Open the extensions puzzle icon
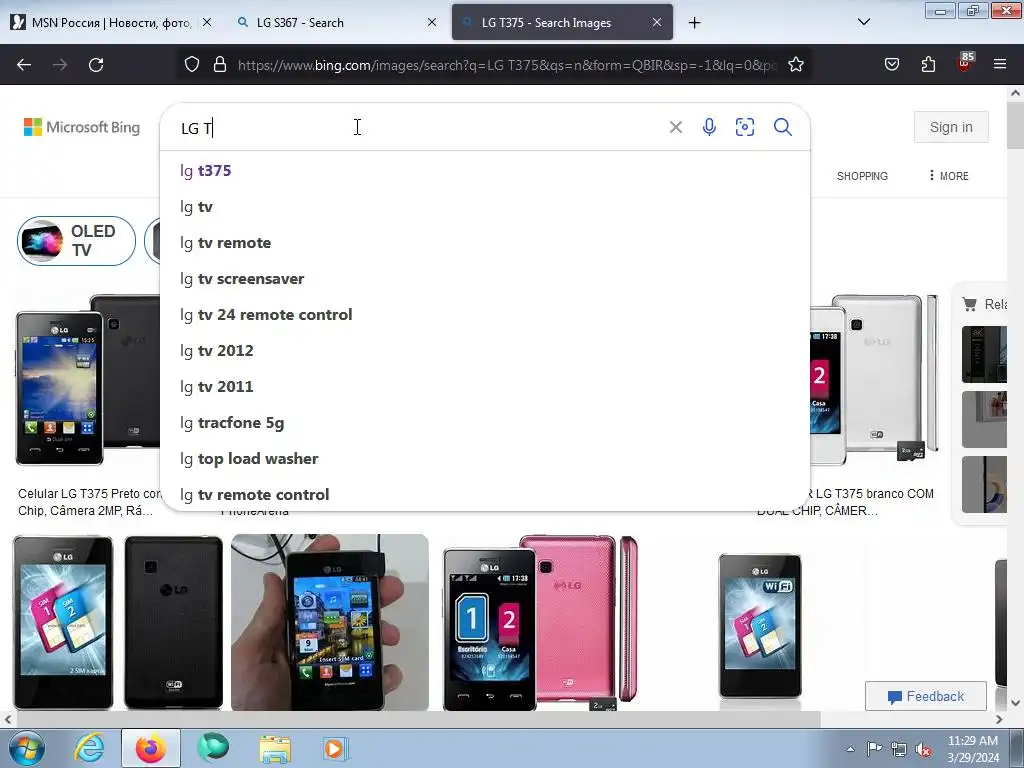The height and width of the screenshot is (768, 1024). [x=928, y=65]
